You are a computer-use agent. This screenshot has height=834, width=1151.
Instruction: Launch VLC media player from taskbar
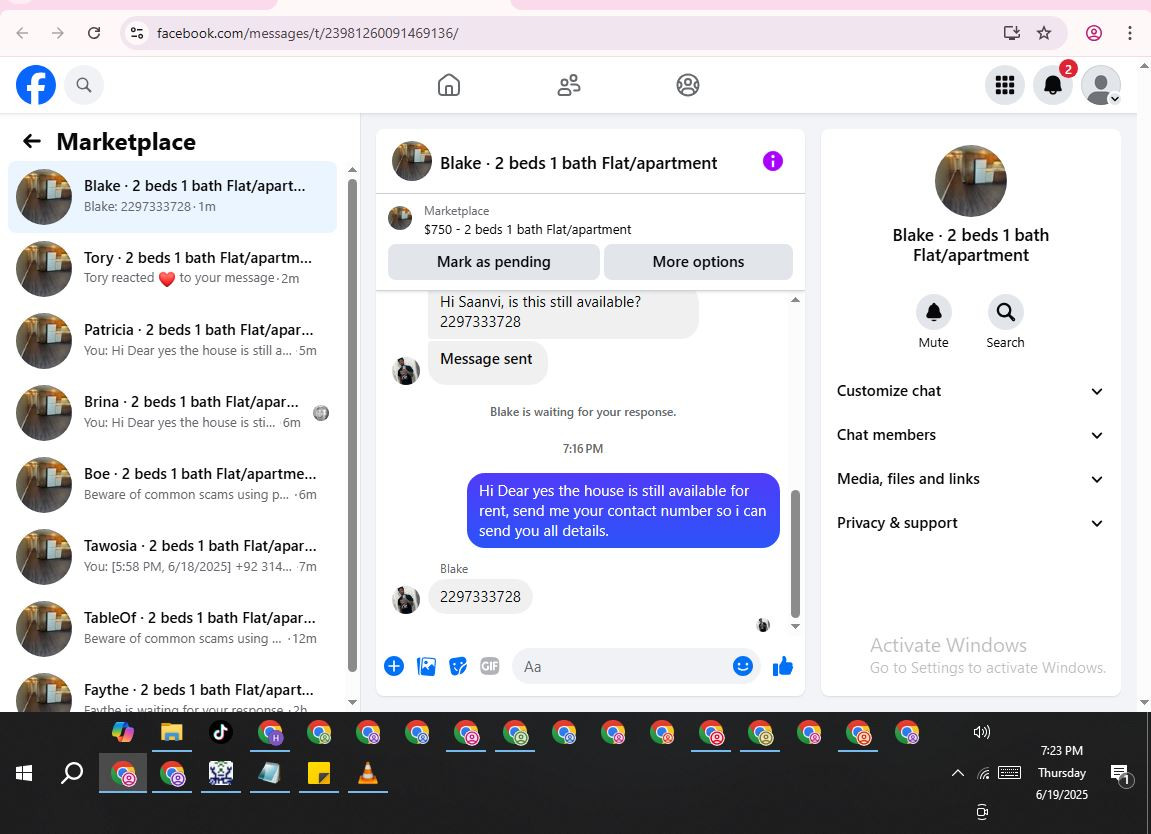point(367,772)
